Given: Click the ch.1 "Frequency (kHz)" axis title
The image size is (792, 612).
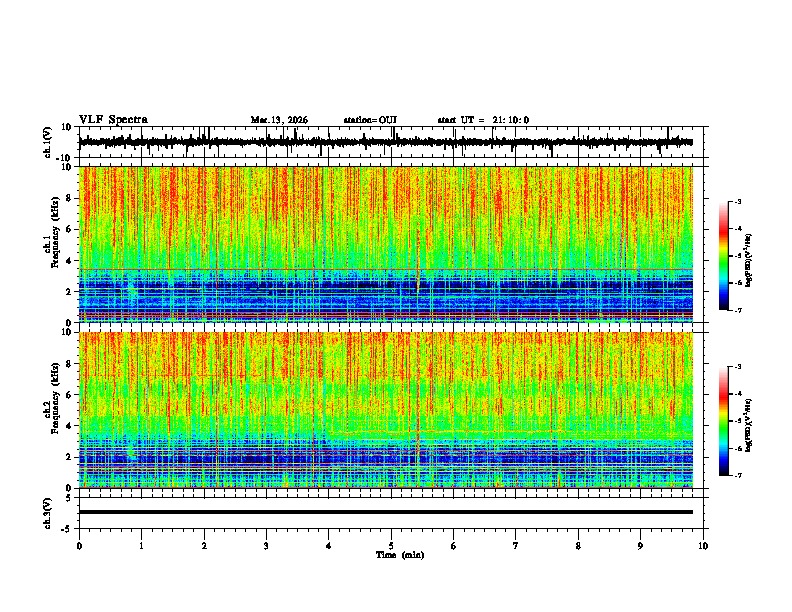Looking at the screenshot, I should tap(55, 232).
